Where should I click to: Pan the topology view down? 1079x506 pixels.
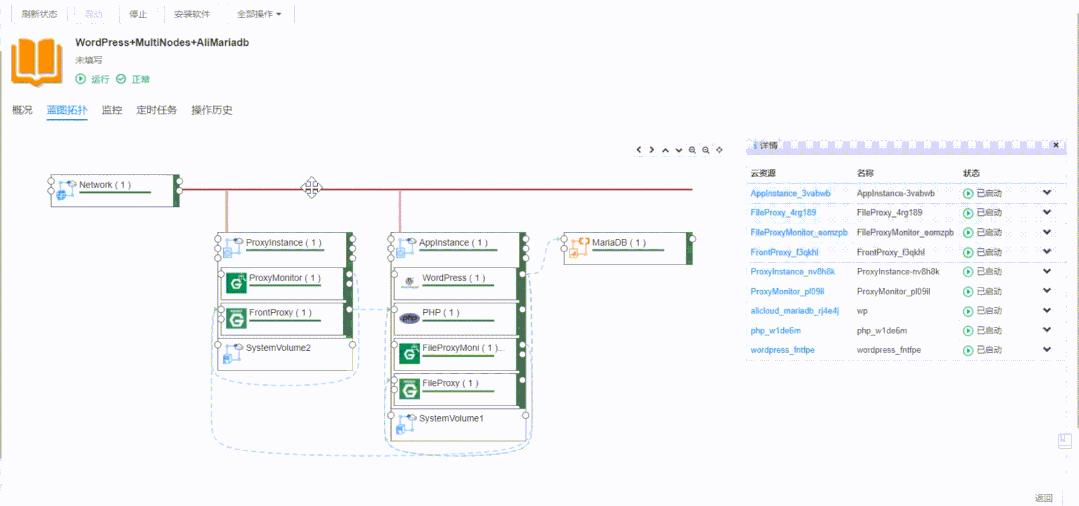[x=679, y=149]
